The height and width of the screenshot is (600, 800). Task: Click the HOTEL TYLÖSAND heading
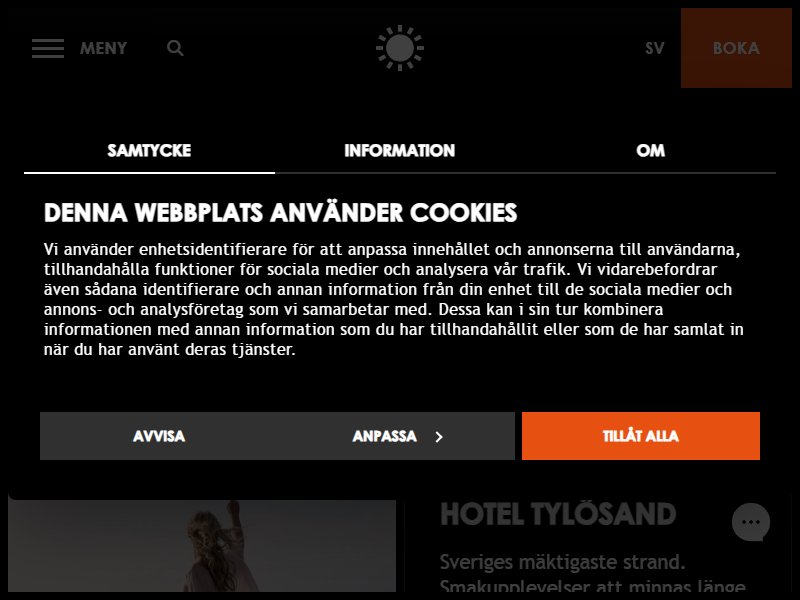point(558,514)
